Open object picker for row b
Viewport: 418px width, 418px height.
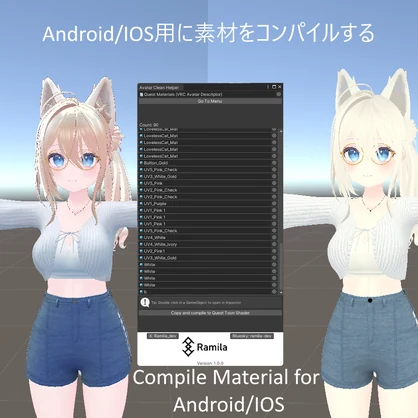[274, 292]
